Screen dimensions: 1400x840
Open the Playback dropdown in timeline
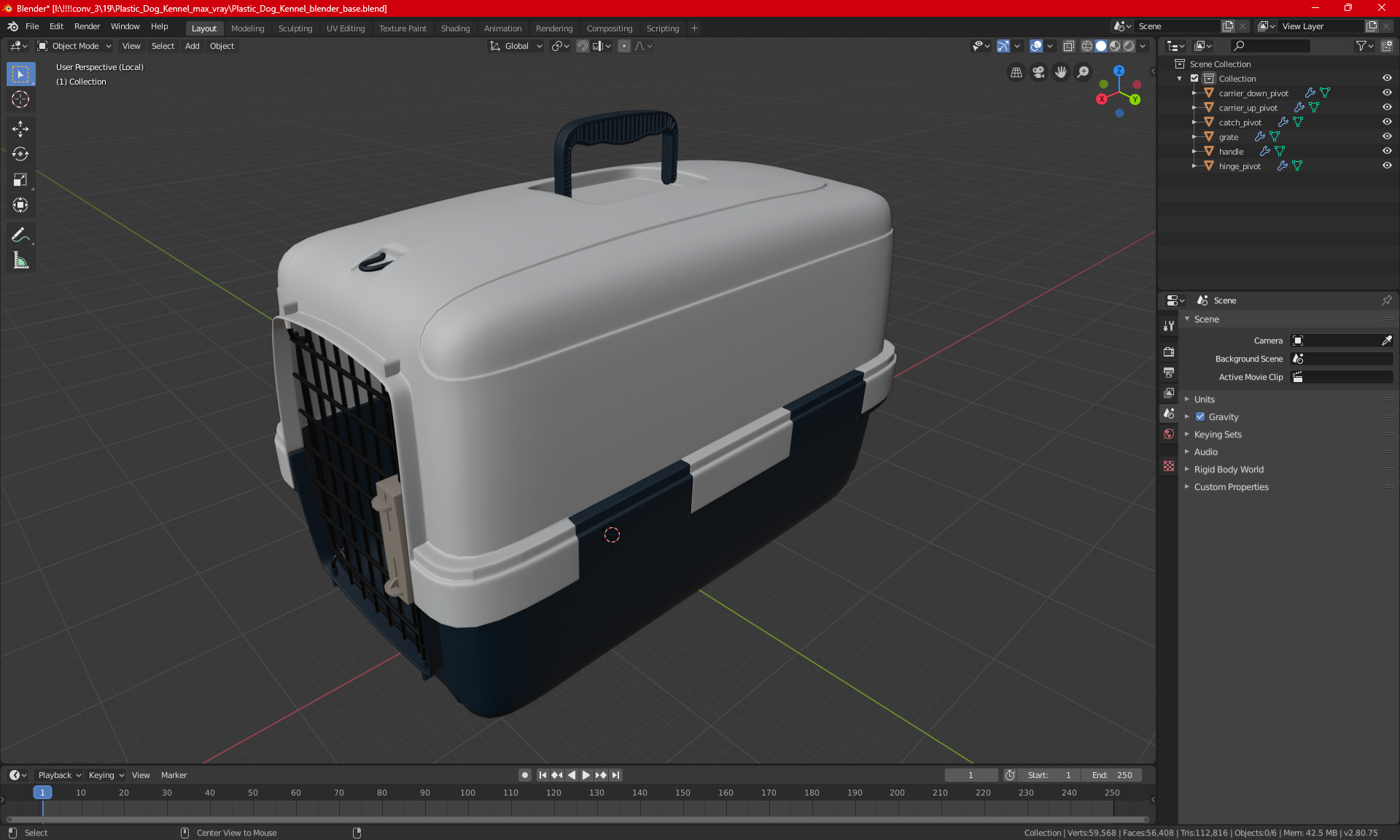(58, 775)
